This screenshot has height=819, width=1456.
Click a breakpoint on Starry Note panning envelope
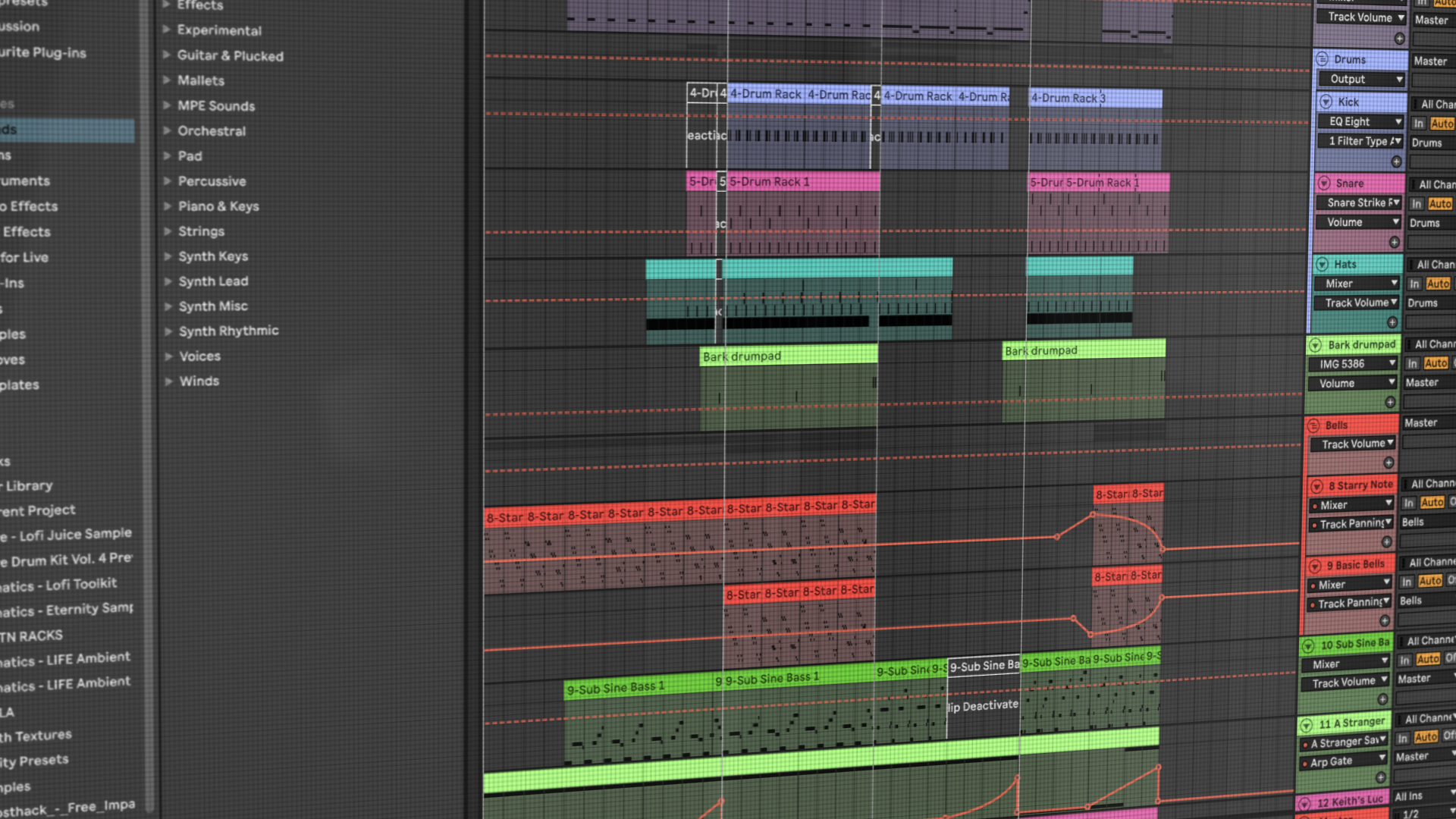(x=1092, y=516)
